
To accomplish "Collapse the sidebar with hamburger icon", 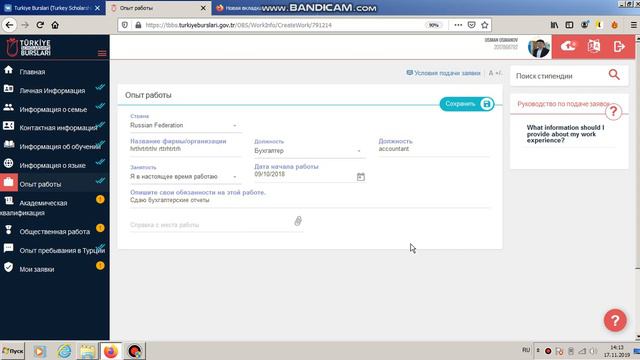I will click(102, 53).
